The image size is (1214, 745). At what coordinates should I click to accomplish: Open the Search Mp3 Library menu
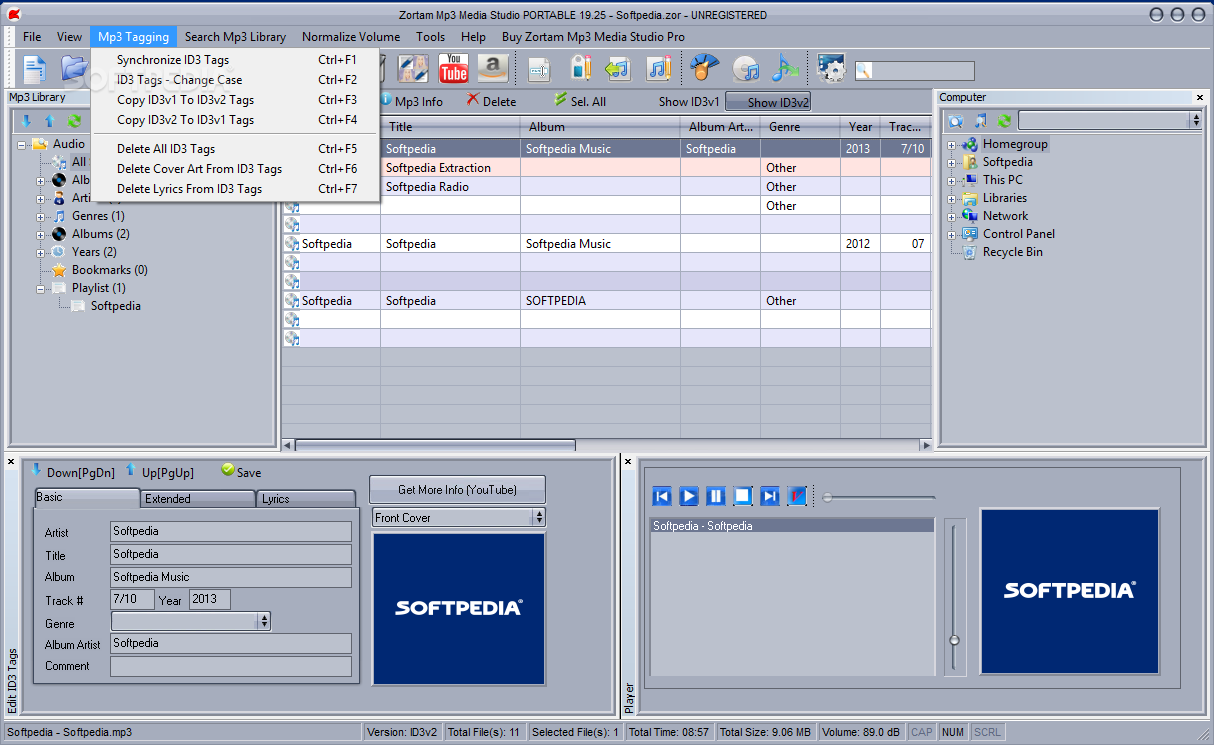[235, 36]
